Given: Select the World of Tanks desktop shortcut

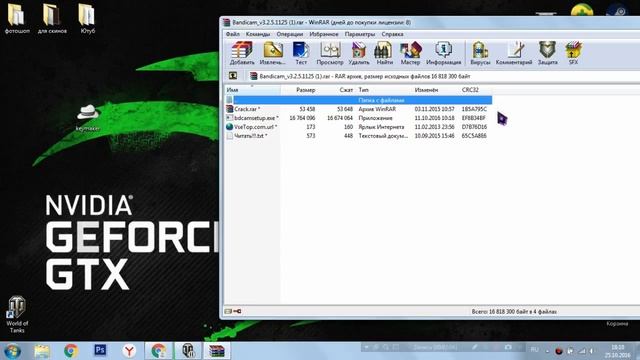Looking at the screenshot, I should click(x=17, y=314).
